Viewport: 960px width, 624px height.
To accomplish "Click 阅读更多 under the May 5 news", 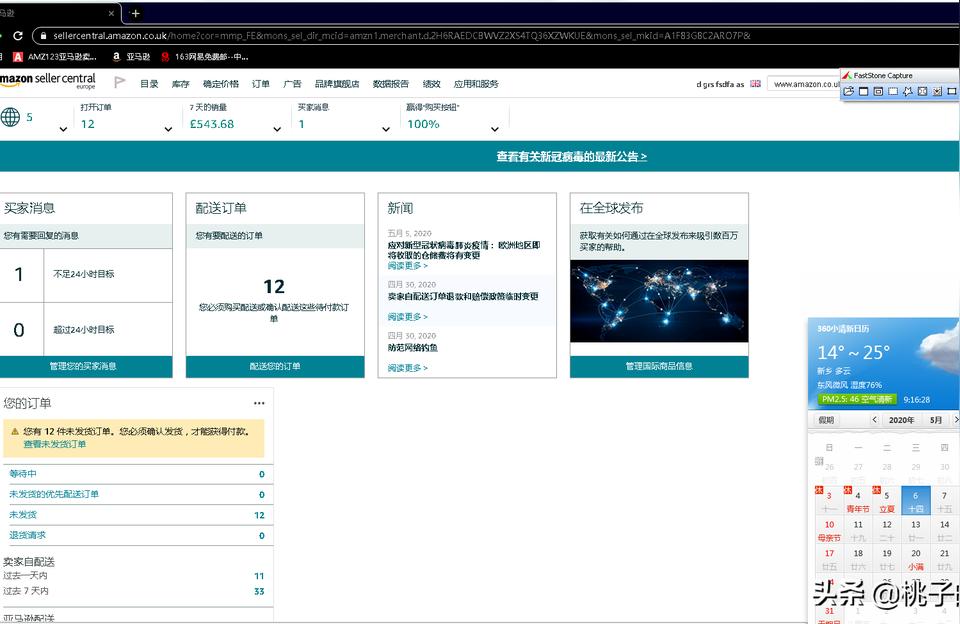I will (407, 266).
